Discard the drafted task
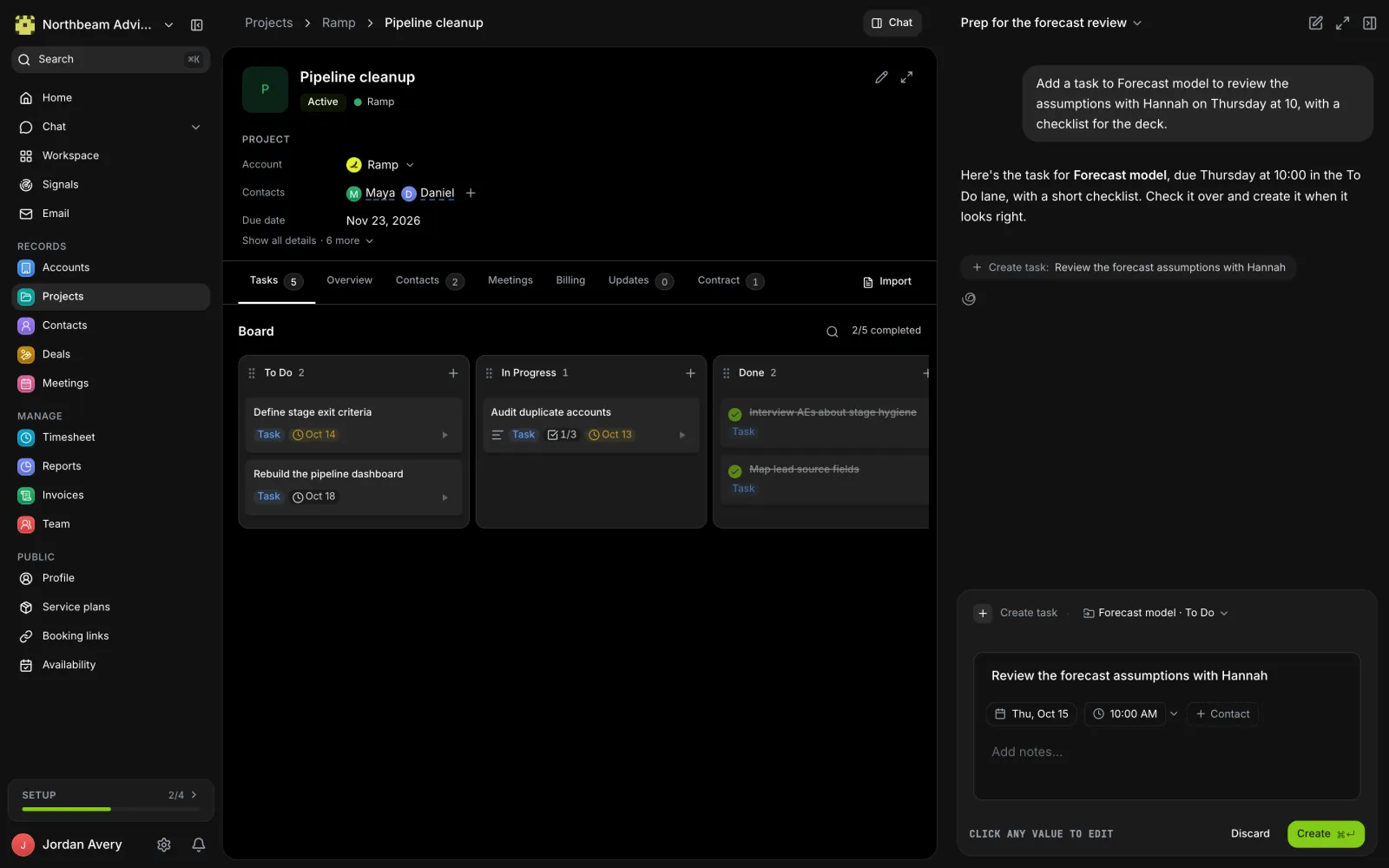 pos(1250,834)
